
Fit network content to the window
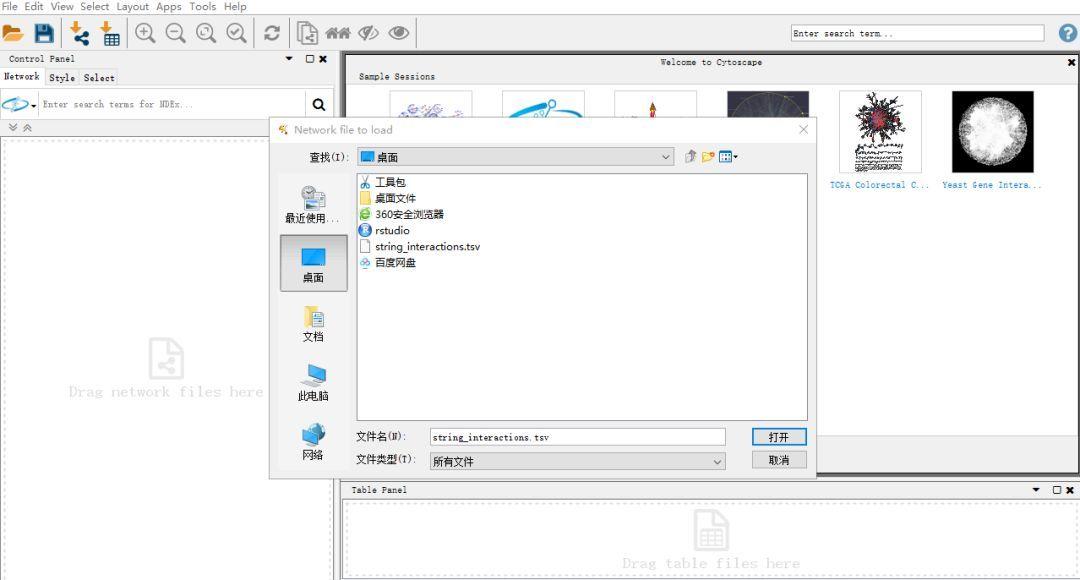pyautogui.click(x=206, y=33)
